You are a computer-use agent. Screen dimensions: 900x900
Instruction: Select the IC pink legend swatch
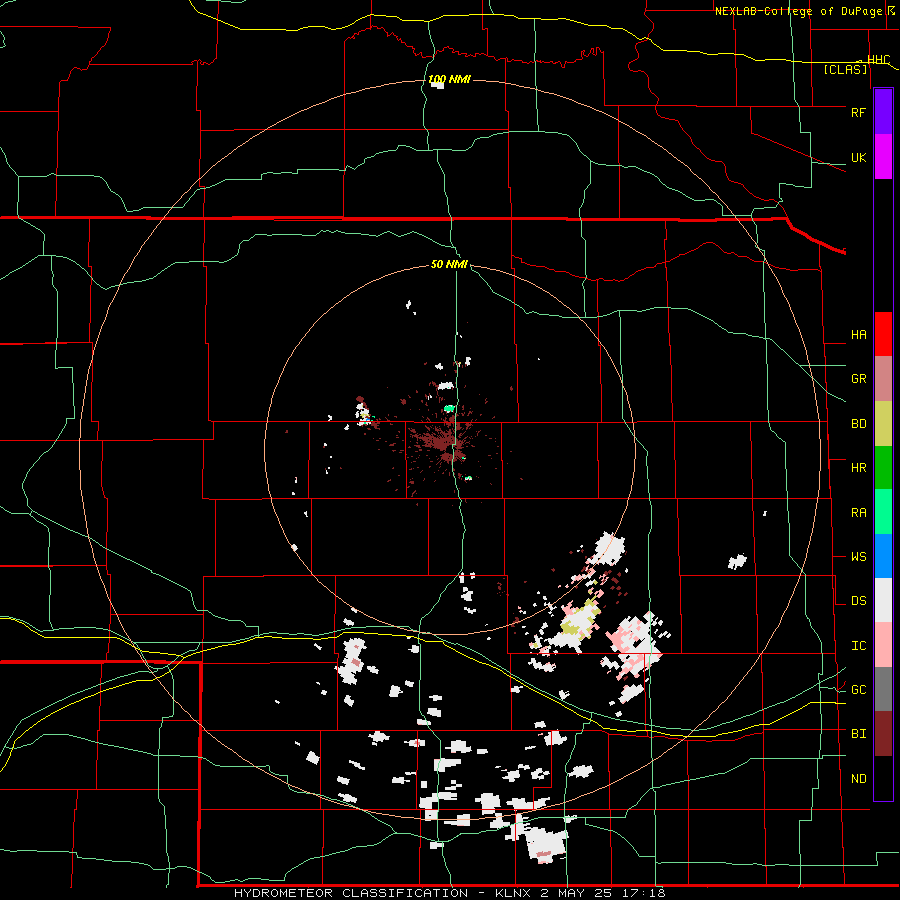click(883, 645)
